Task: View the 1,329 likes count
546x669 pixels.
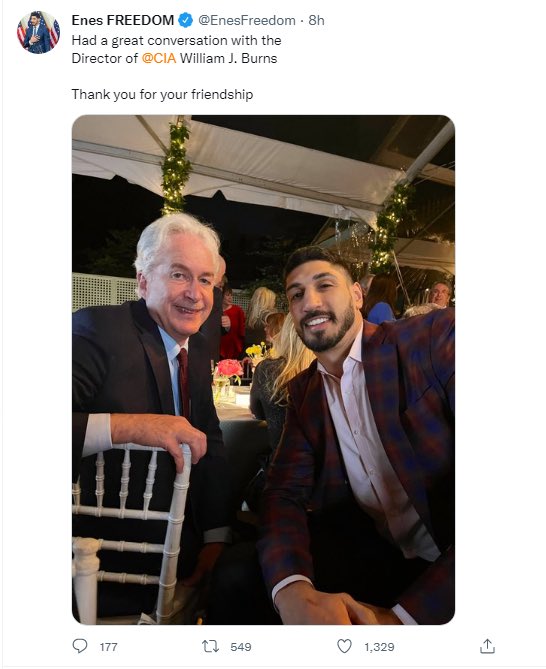Action: (379, 647)
